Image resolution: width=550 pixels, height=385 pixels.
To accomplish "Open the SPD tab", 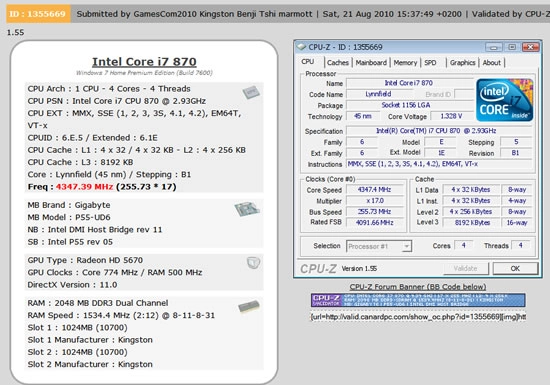I will [x=430, y=63].
